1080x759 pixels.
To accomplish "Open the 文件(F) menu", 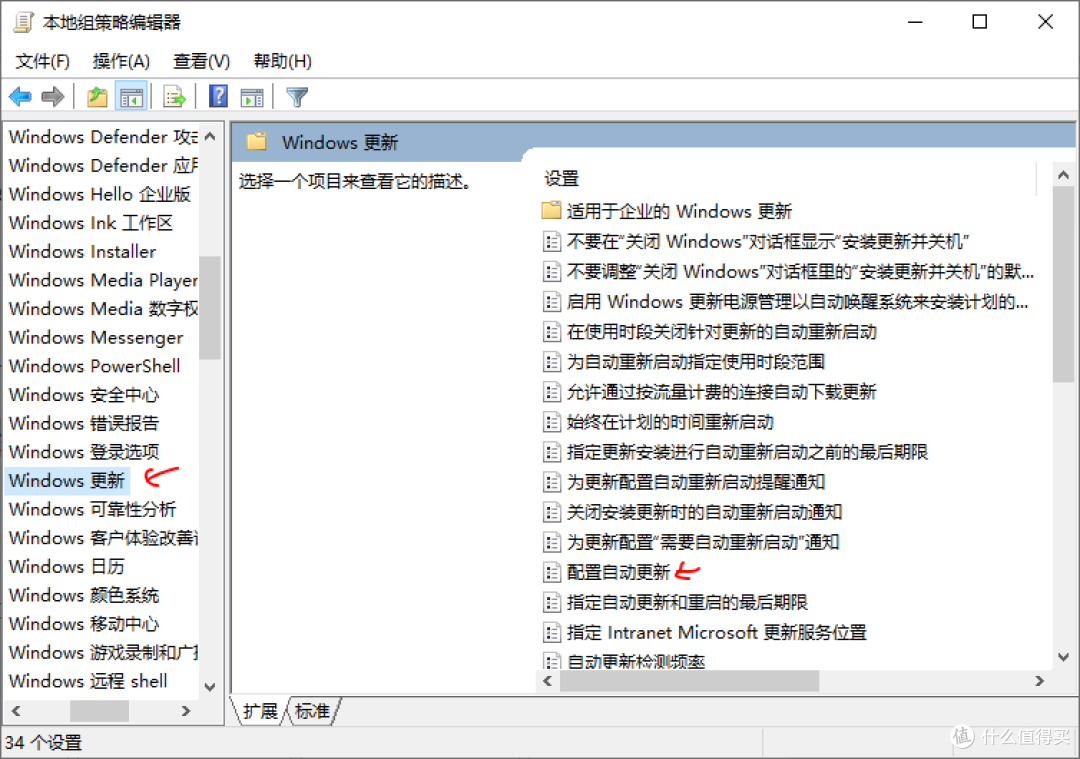I will [x=43, y=61].
